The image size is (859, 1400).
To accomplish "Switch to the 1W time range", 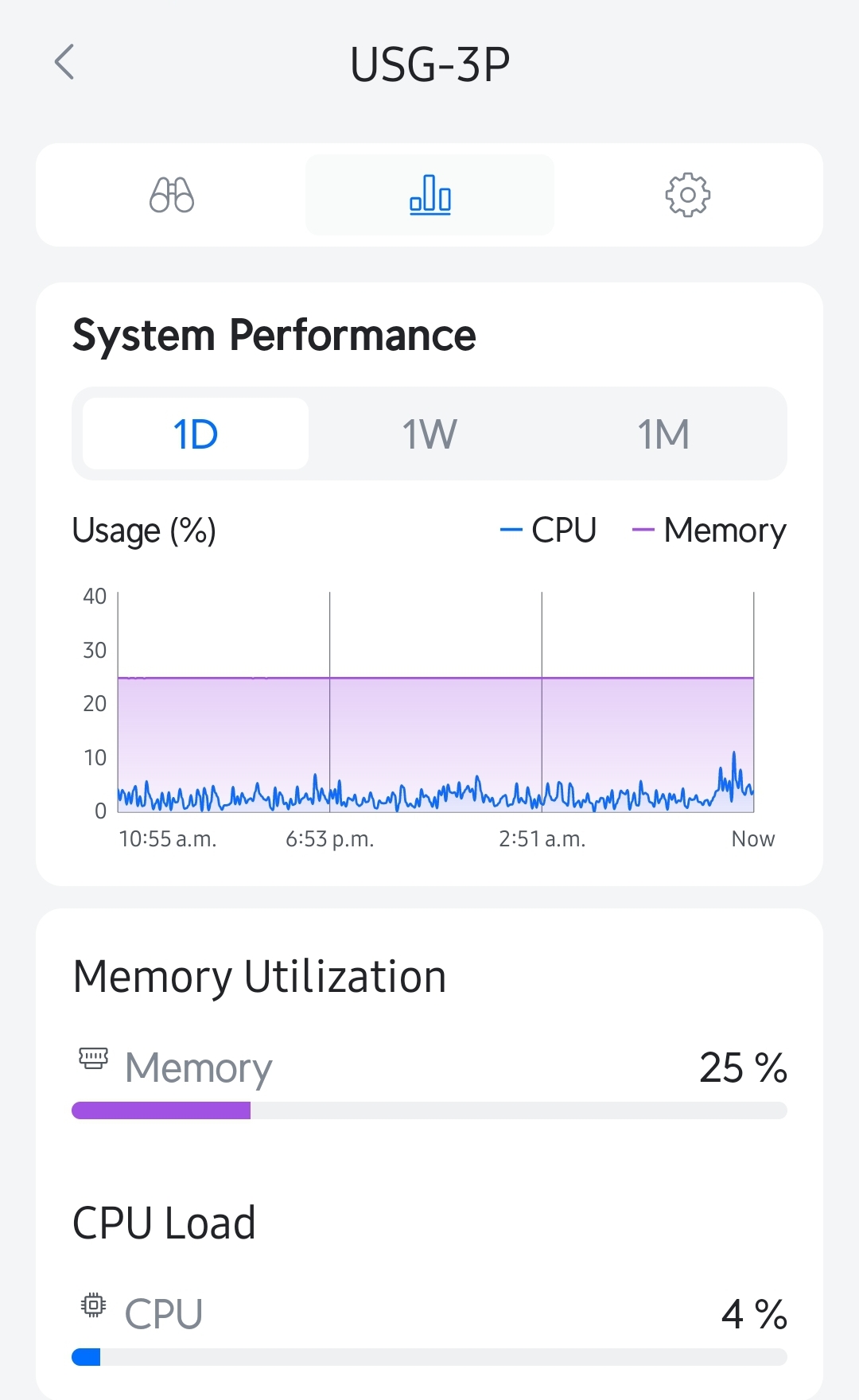I will (429, 434).
